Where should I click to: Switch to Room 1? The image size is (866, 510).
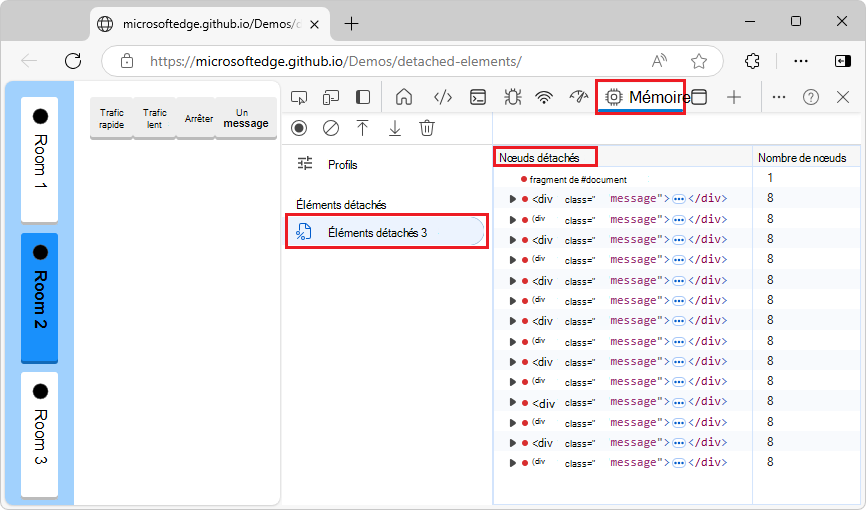click(40, 159)
